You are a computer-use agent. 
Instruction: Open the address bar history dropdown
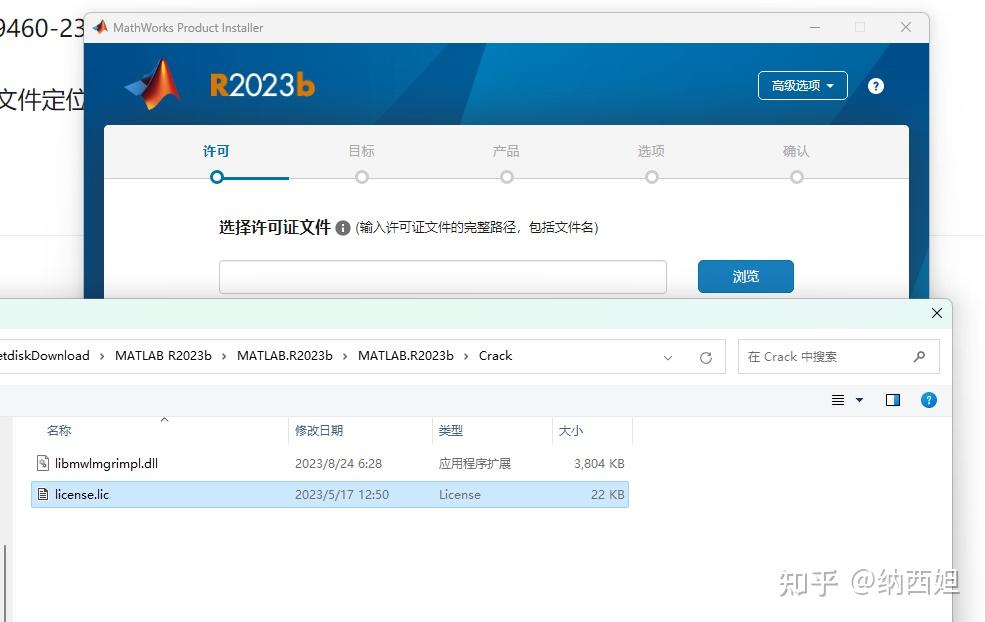(668, 357)
